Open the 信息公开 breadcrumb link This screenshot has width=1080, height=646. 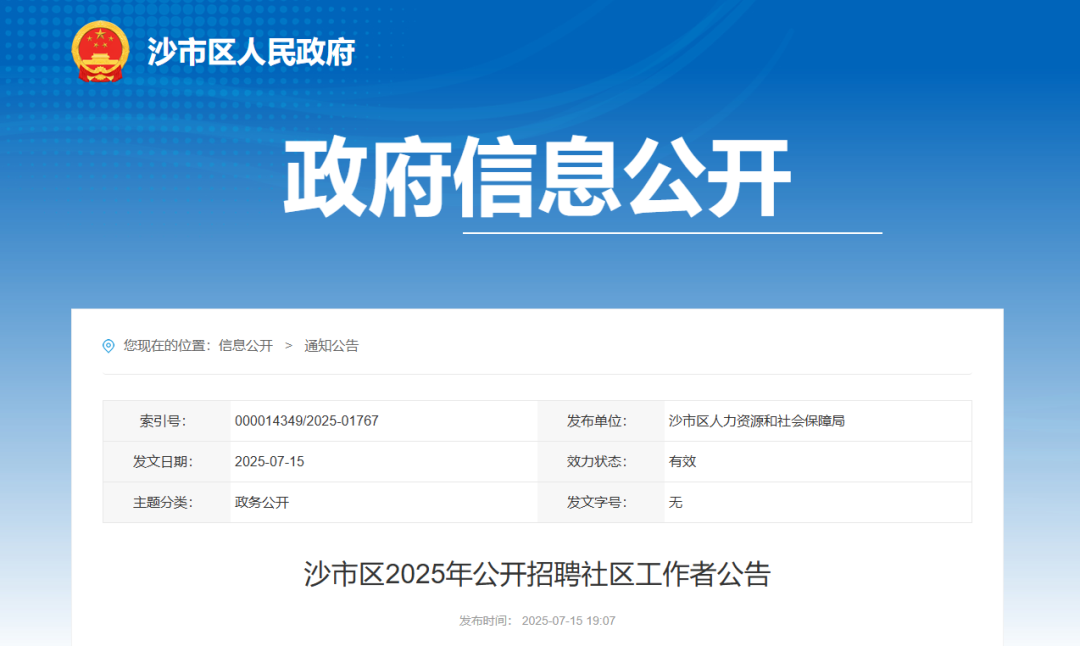coord(246,346)
